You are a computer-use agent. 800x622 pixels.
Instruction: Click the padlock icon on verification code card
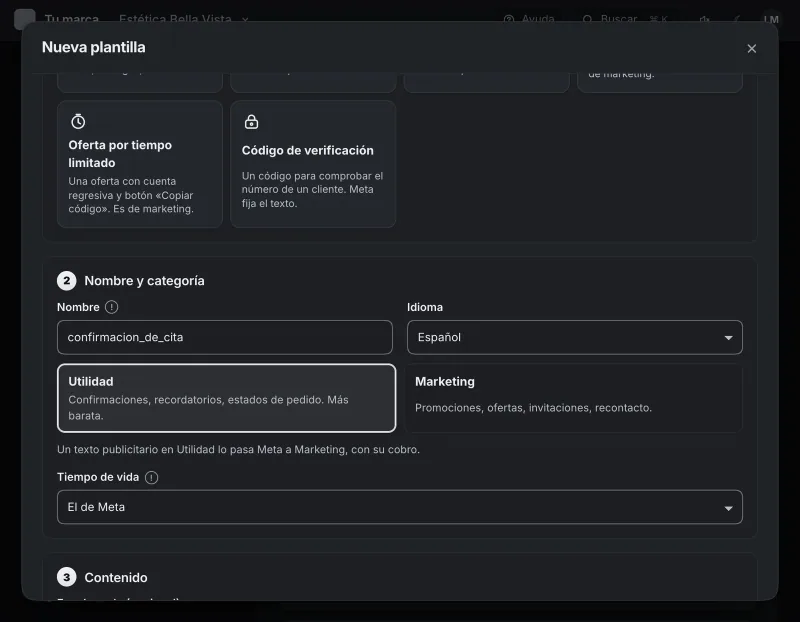coord(252,121)
